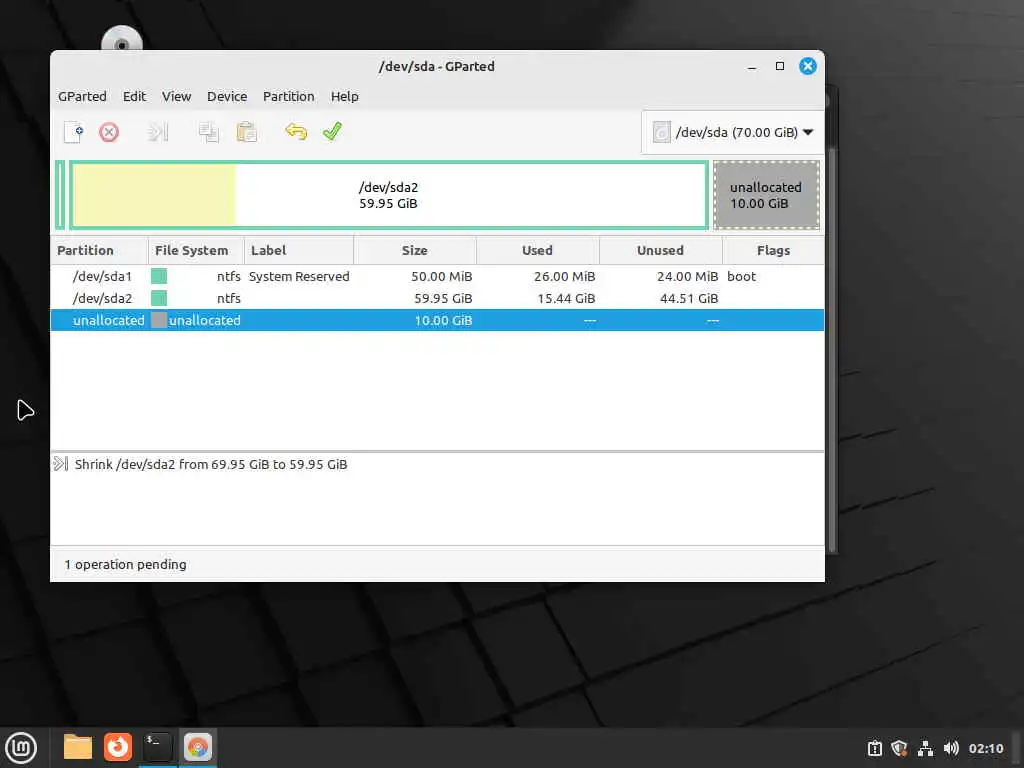Viewport: 1024px width, 768px height.
Task: Select the /dev/sda2 partition row
Action: (x=437, y=298)
